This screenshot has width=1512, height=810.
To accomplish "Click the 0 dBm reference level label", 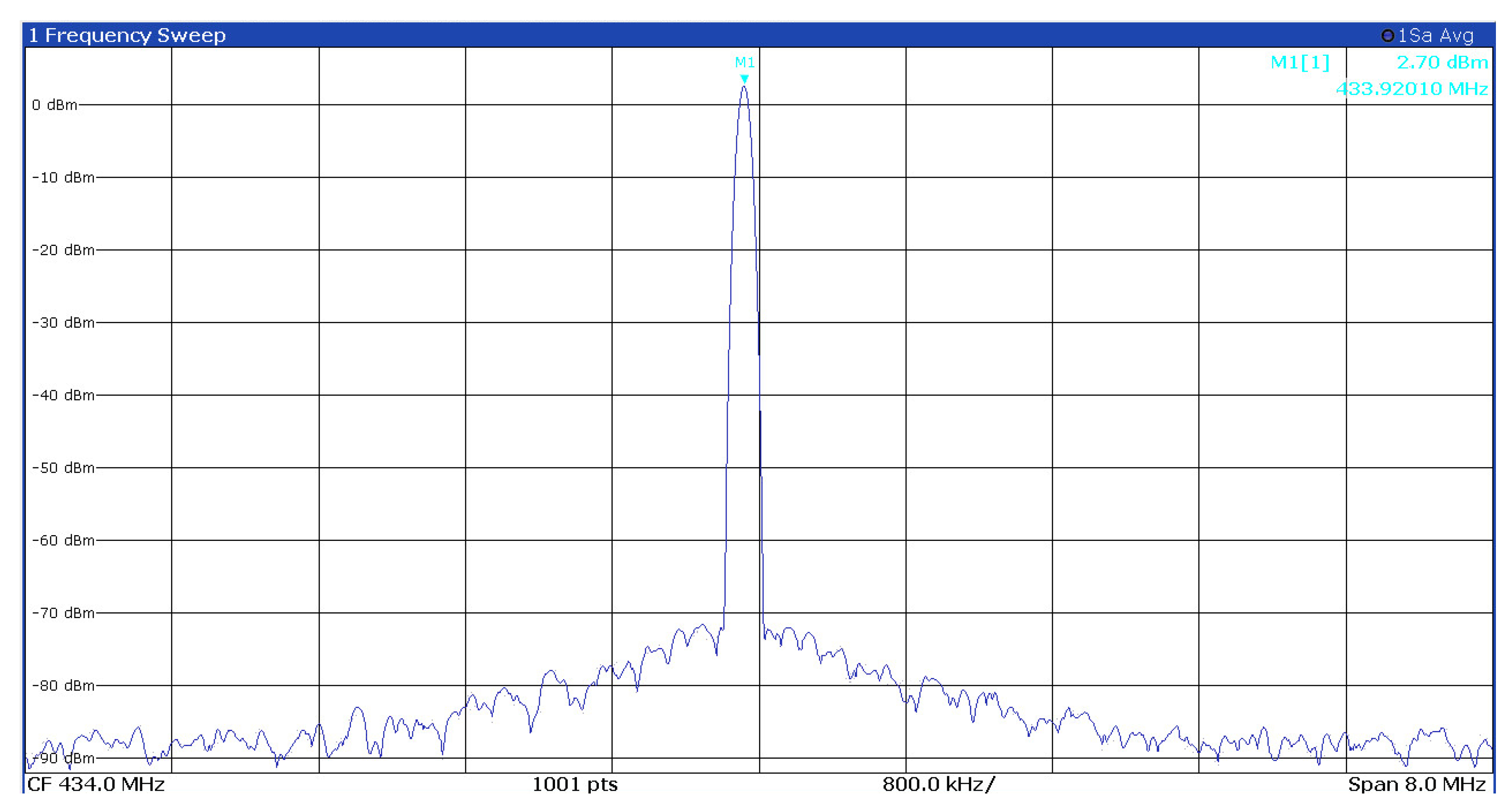I will pos(54,105).
